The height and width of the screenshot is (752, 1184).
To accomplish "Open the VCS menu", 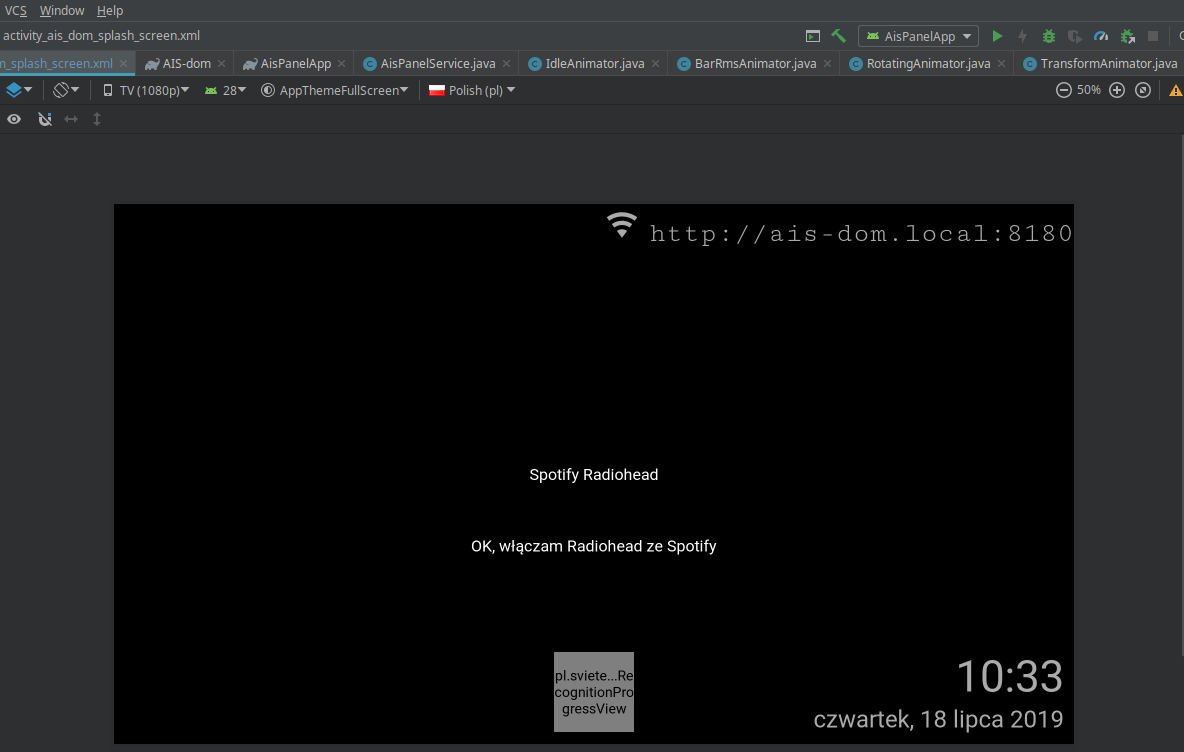I will (15, 11).
